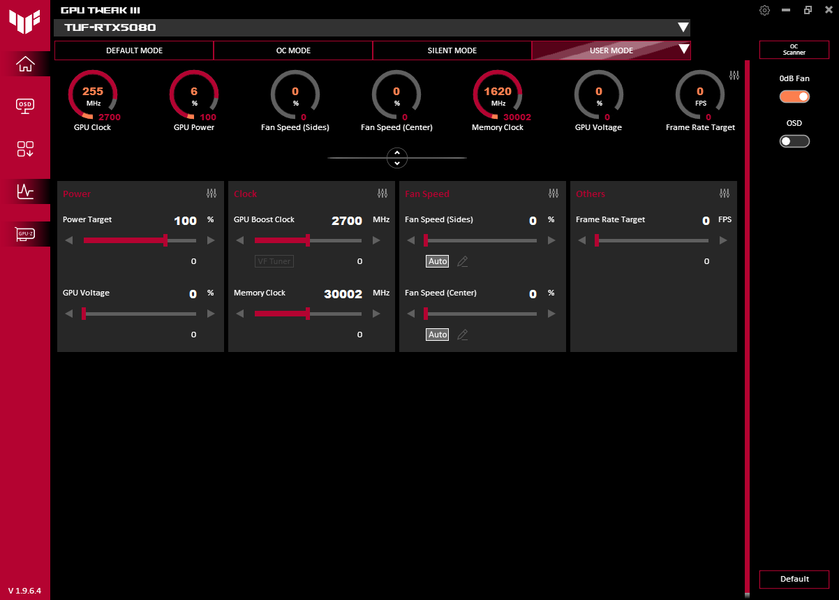Increase Power Target with right arrow
Viewport: 839px width, 600px height.
click(211, 240)
